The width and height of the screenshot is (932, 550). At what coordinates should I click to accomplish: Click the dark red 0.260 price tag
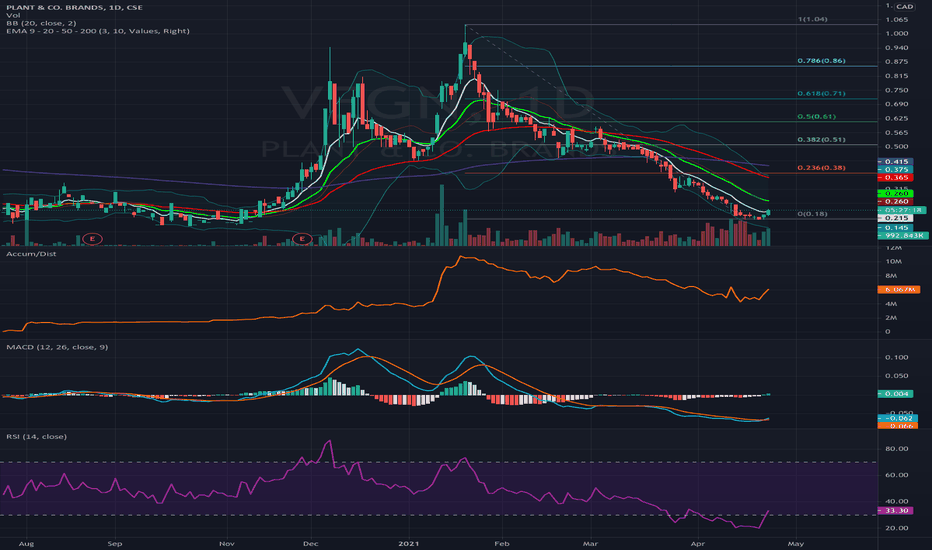pyautogui.click(x=896, y=202)
